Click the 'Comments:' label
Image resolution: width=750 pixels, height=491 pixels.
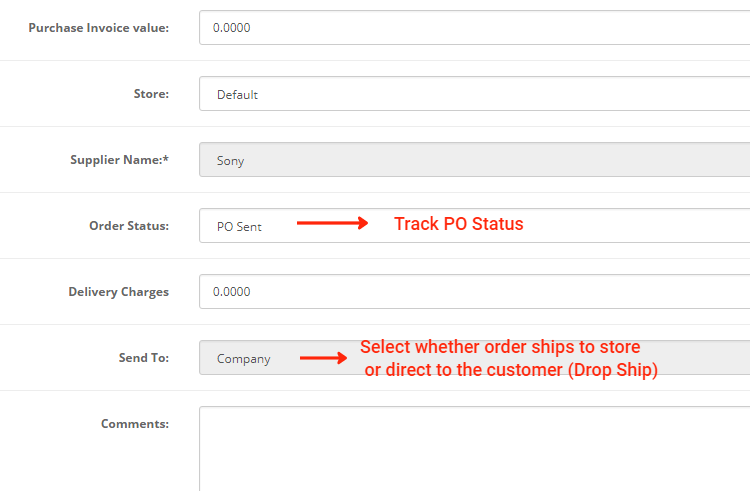click(134, 424)
